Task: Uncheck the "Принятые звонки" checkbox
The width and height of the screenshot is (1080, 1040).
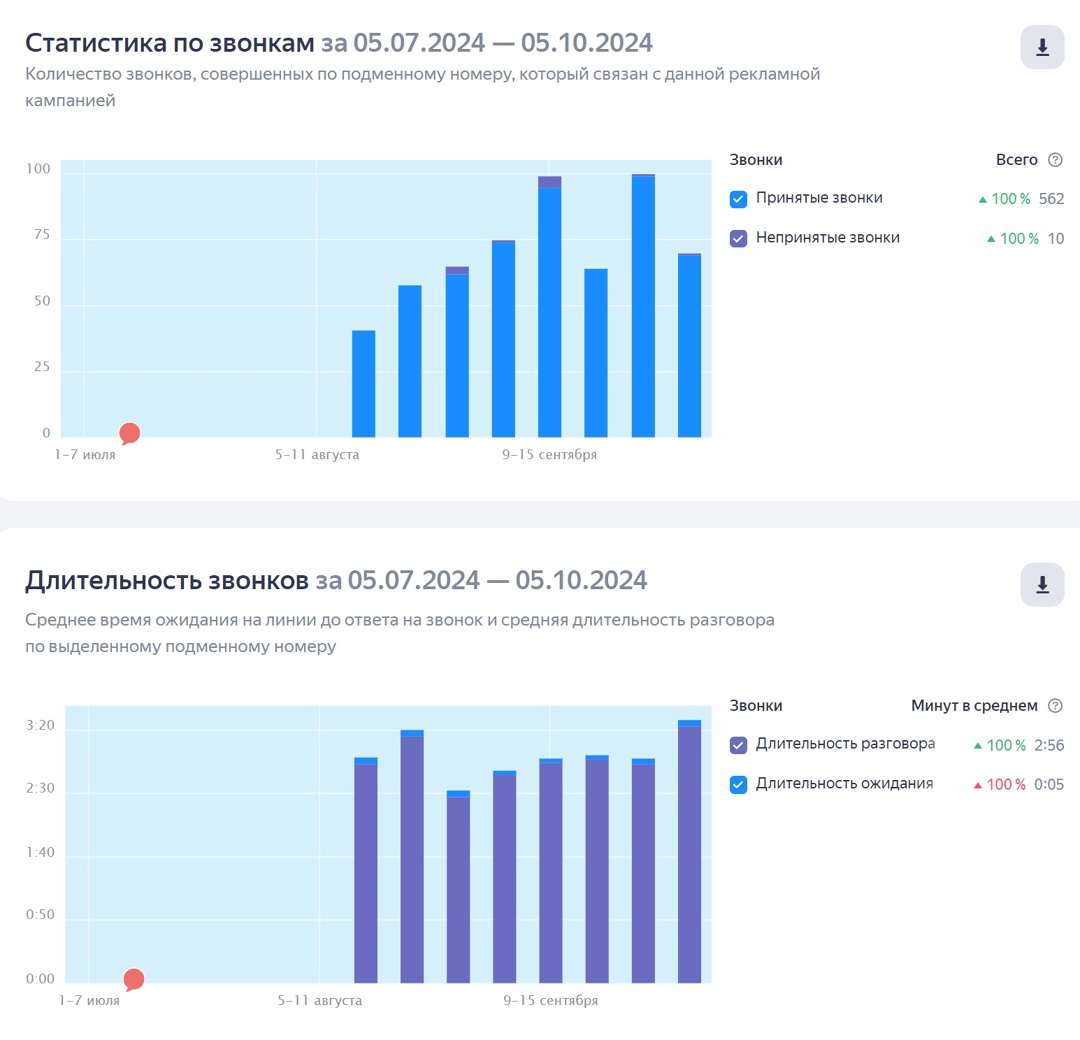Action: coord(739,199)
